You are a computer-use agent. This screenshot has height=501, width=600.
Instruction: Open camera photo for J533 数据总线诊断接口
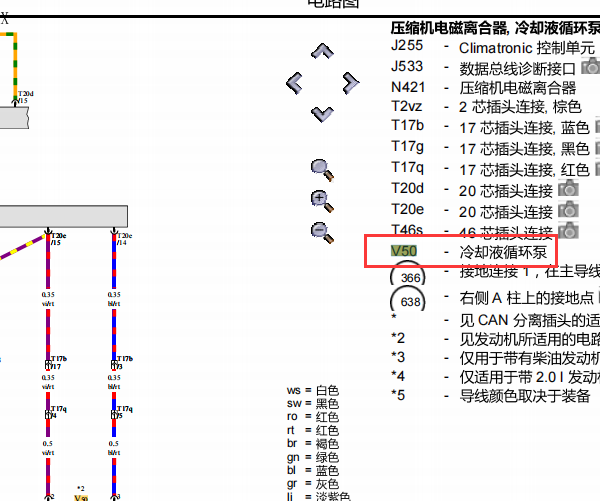590,67
